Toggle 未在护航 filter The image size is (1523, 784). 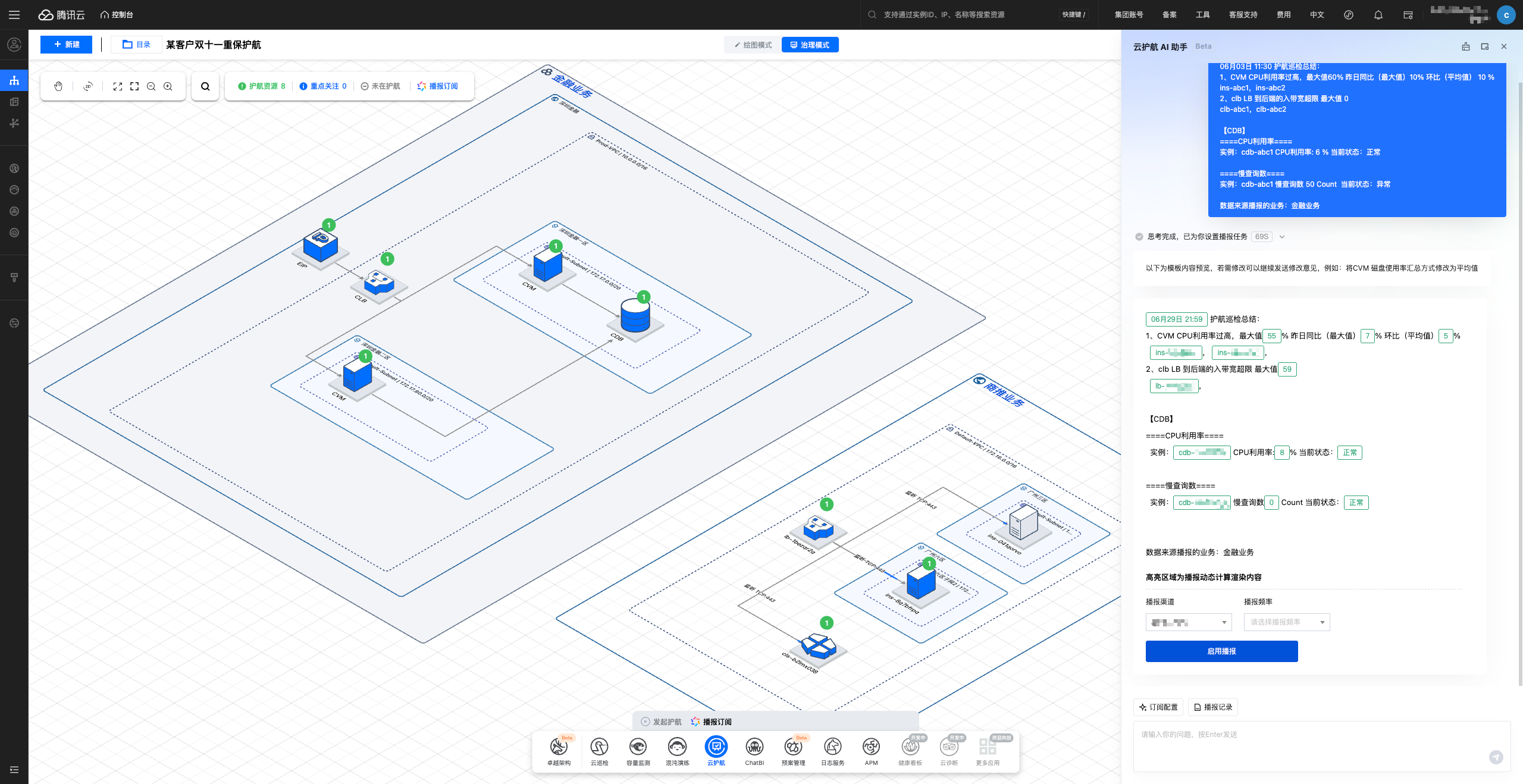[381, 86]
